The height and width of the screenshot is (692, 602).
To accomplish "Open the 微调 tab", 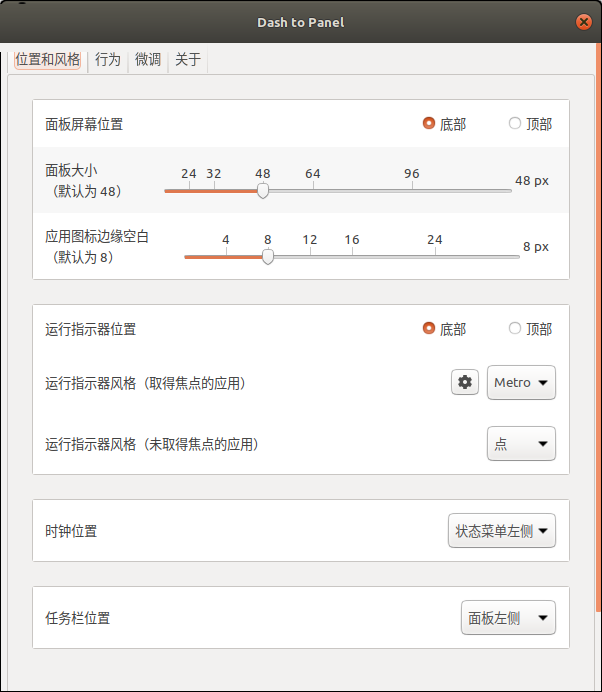I will tap(148, 60).
